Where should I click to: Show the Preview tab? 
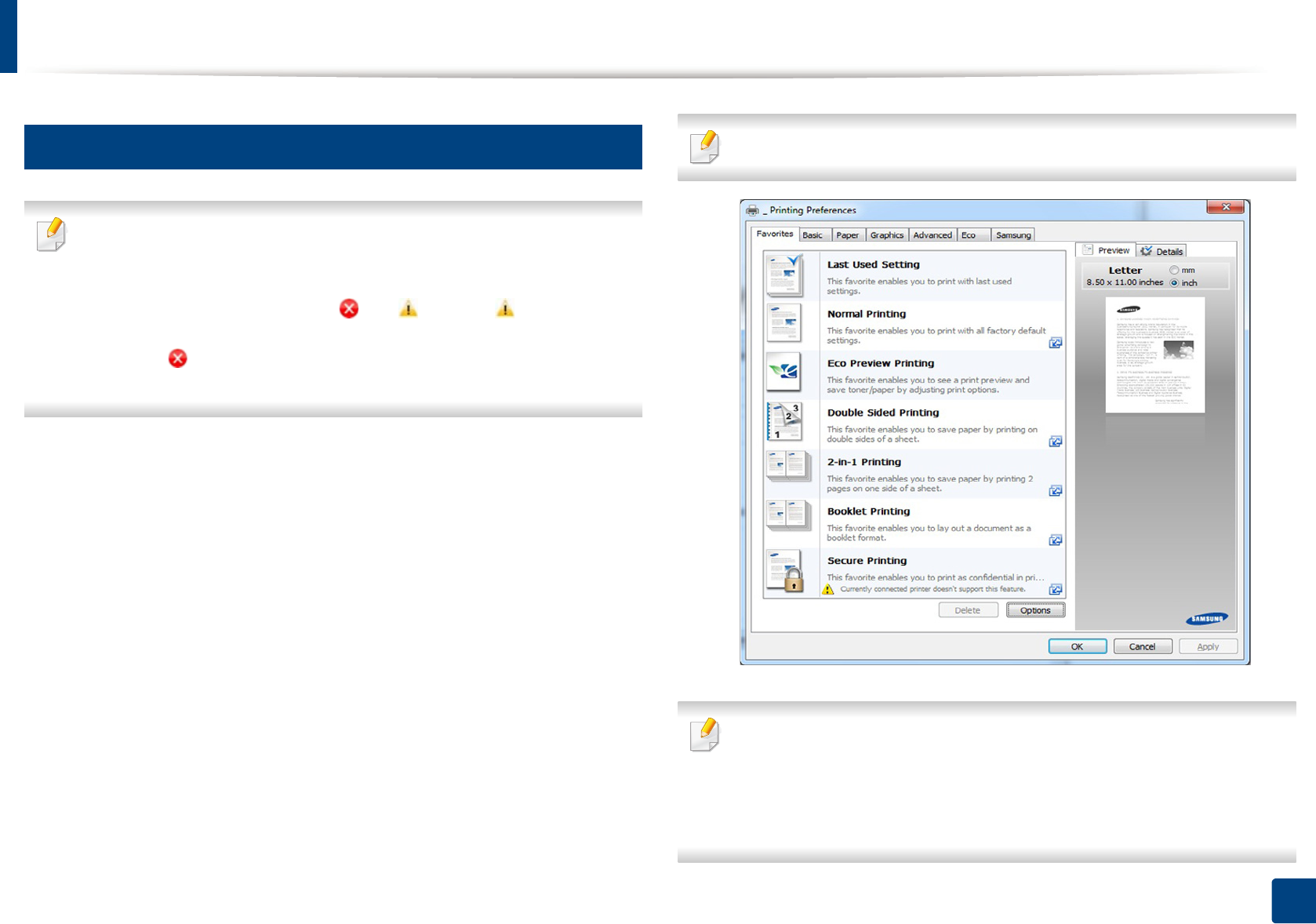1107,250
